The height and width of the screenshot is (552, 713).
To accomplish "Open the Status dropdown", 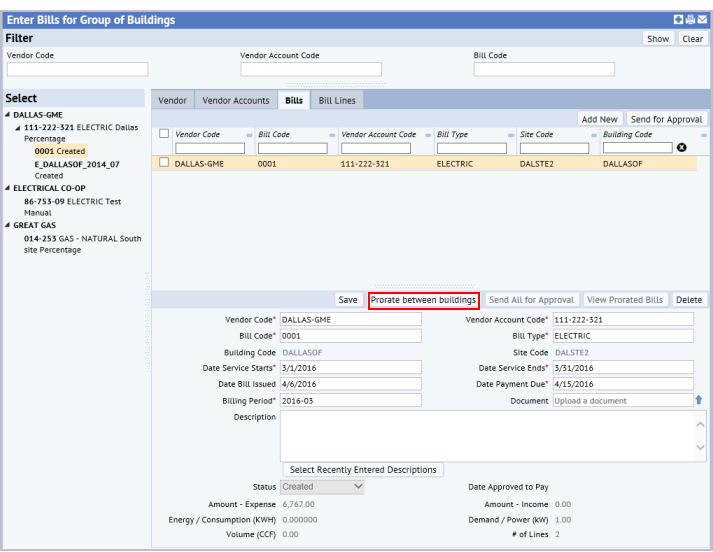I will (322, 487).
